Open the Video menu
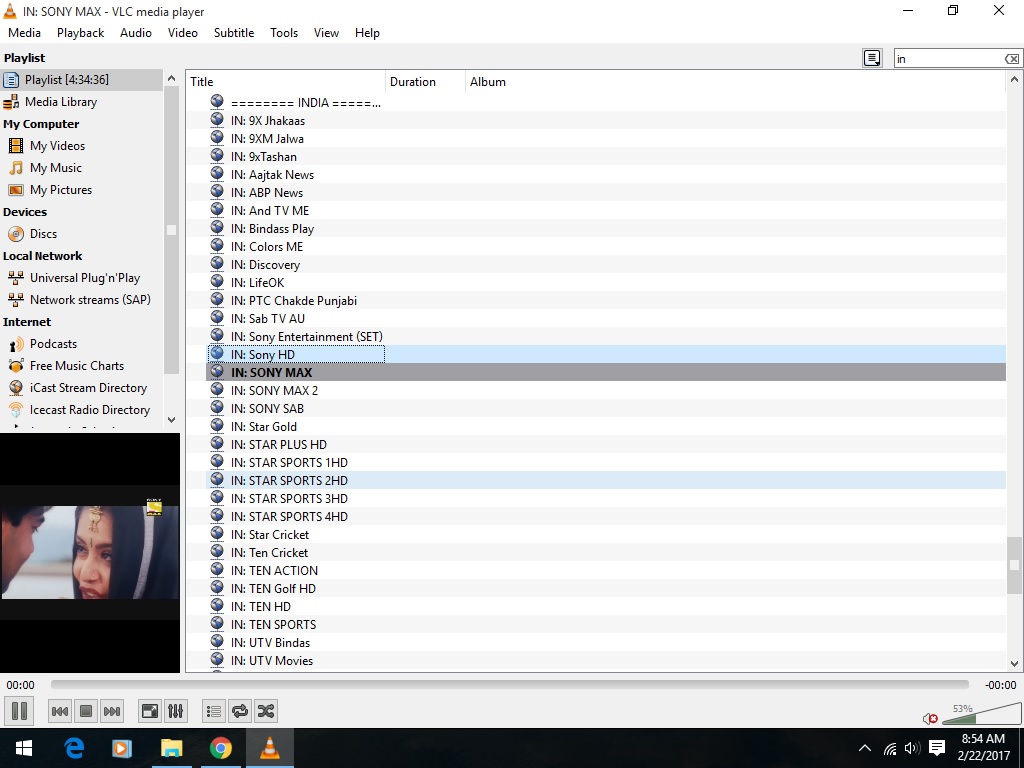 183,33
